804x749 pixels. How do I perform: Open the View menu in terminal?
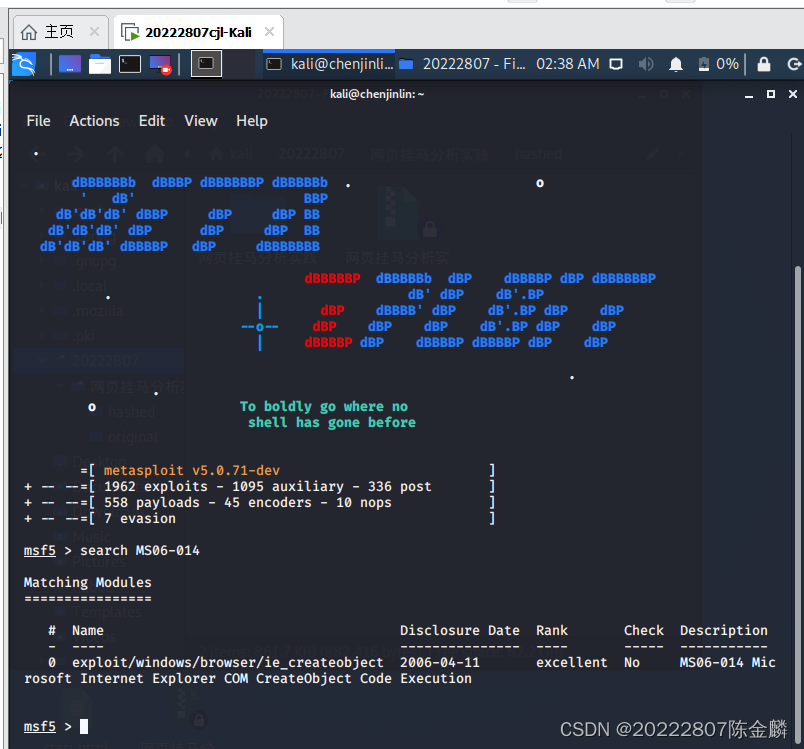(201, 121)
